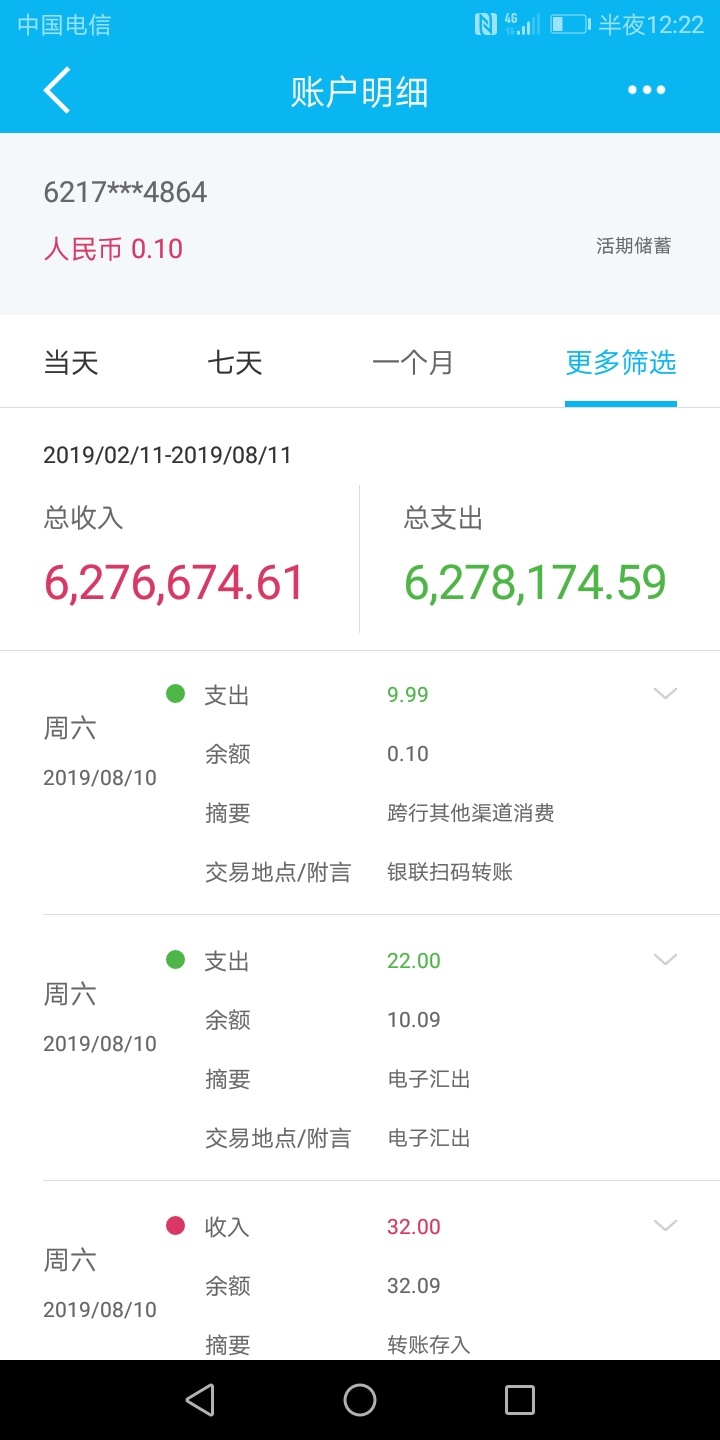This screenshot has width=720, height=1440.
Task: Open the 更多筛选 filter tab
Action: pos(621,362)
